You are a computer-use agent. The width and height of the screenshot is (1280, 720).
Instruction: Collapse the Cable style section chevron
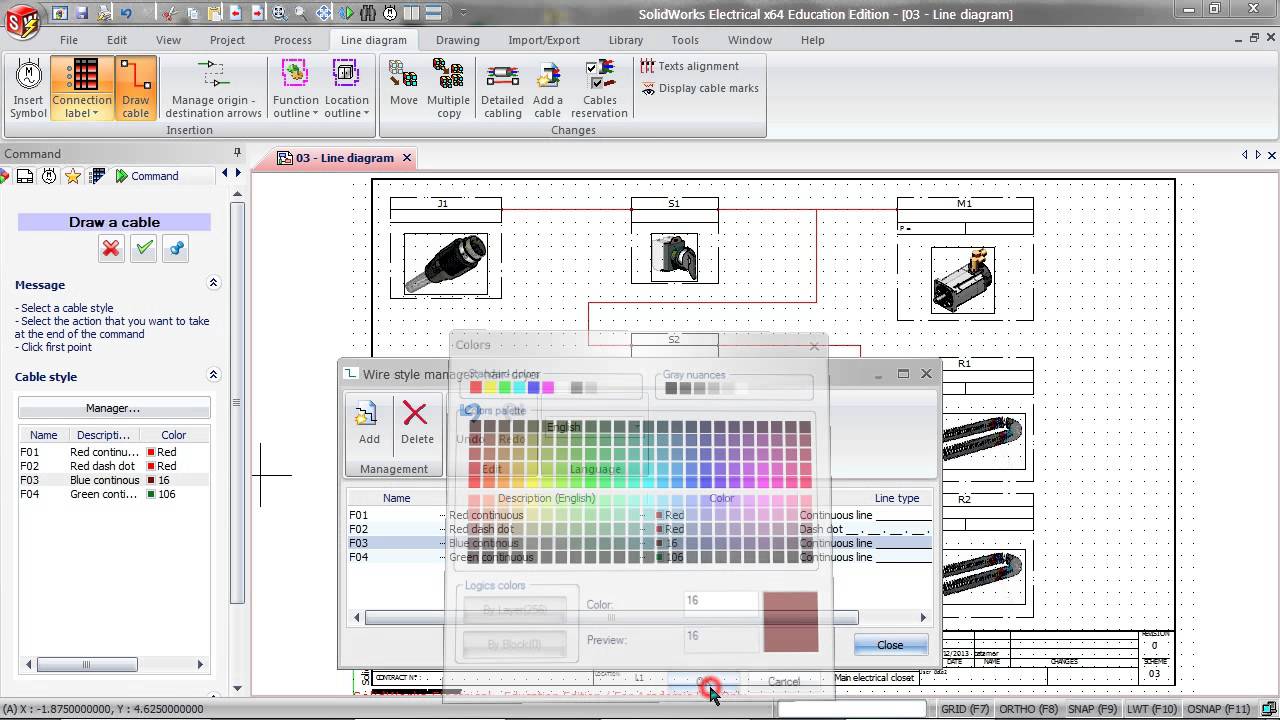point(213,375)
